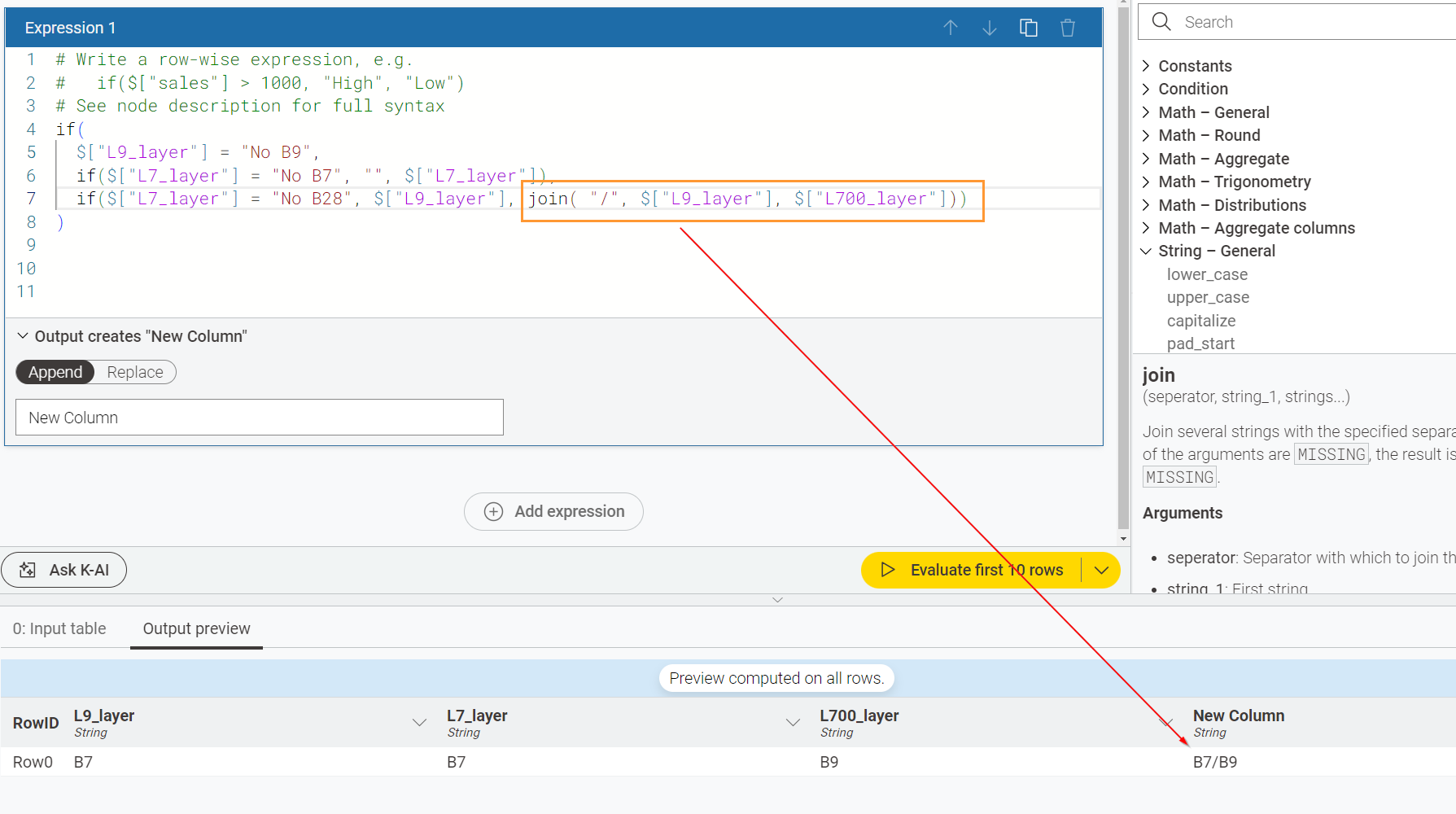Open Evaluate rows dropdown arrow

coord(1101,570)
